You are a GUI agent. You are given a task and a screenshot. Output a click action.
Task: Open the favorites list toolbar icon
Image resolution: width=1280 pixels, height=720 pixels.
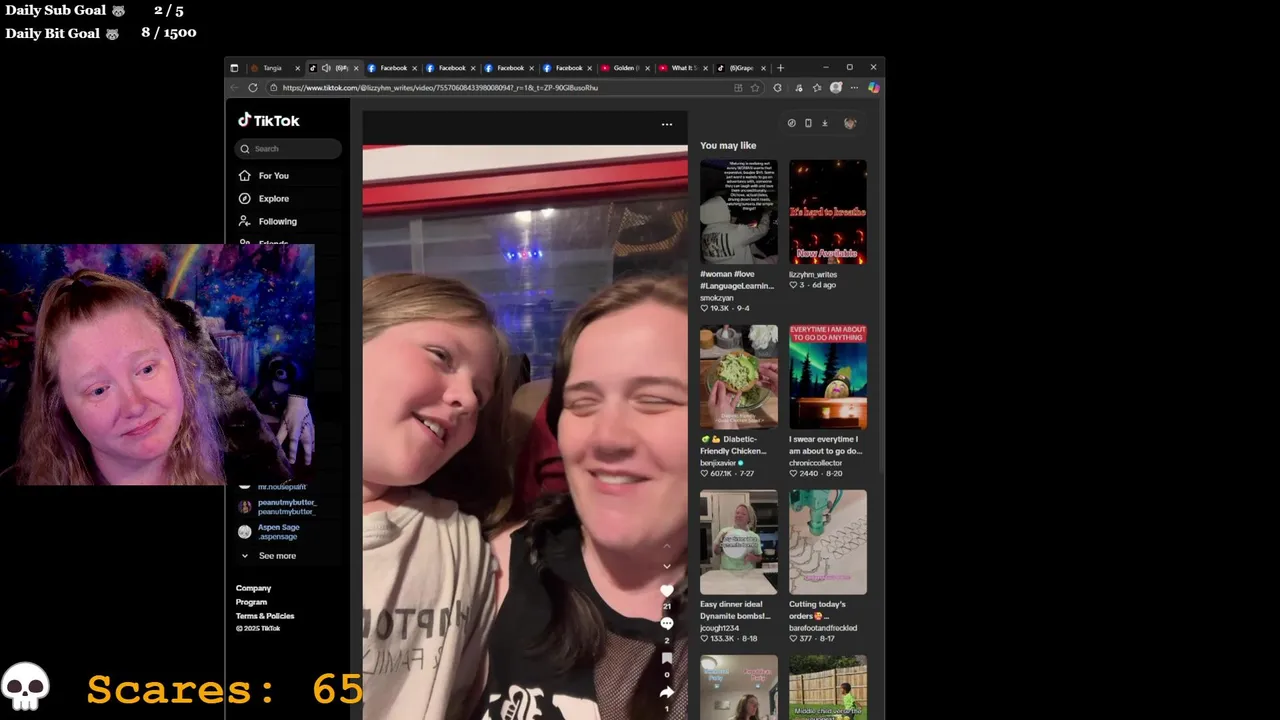pos(816,88)
